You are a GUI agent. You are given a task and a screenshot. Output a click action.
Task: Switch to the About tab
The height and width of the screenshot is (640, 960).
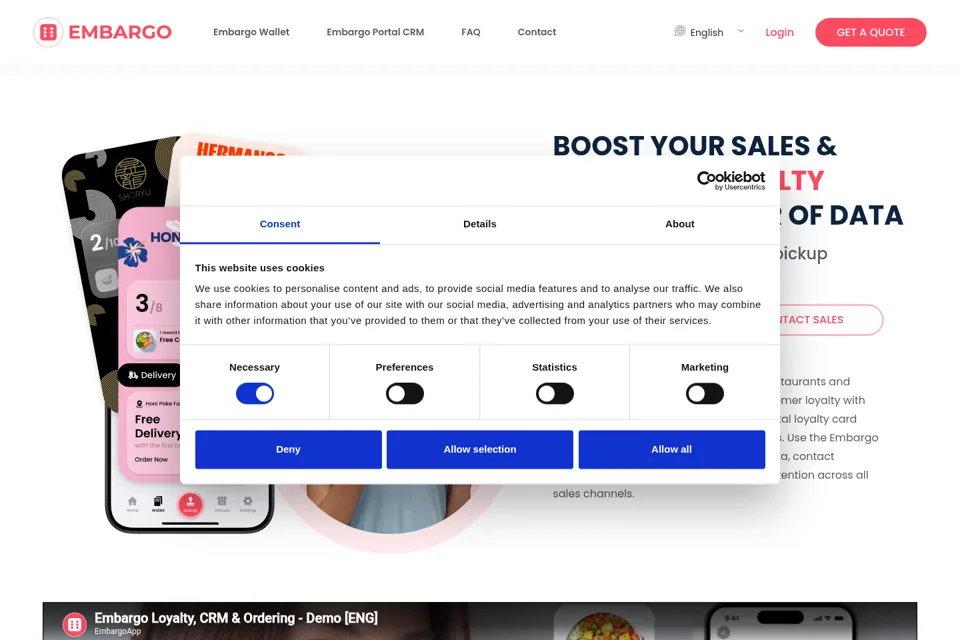click(680, 224)
